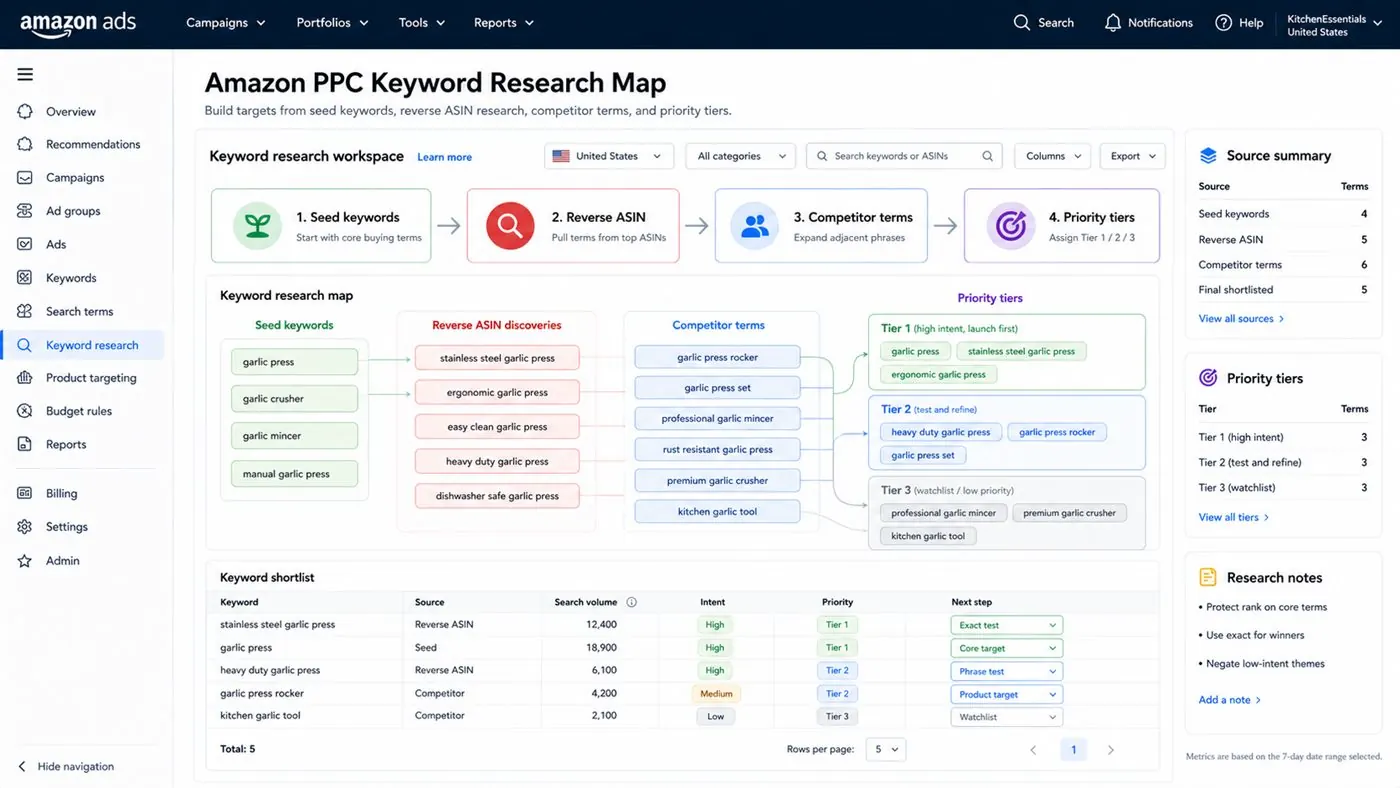Image resolution: width=1400 pixels, height=788 pixels.
Task: Open the Watchlist next step dropdown
Action: 1006,717
